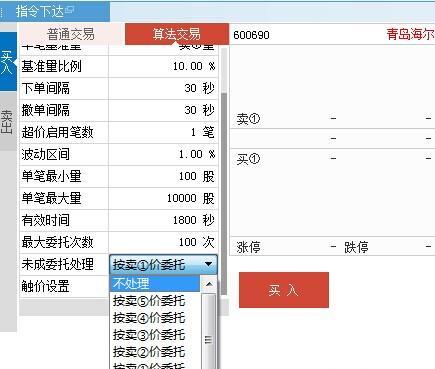Select the 买入 side tab
The height and width of the screenshot is (369, 435).
8,61
